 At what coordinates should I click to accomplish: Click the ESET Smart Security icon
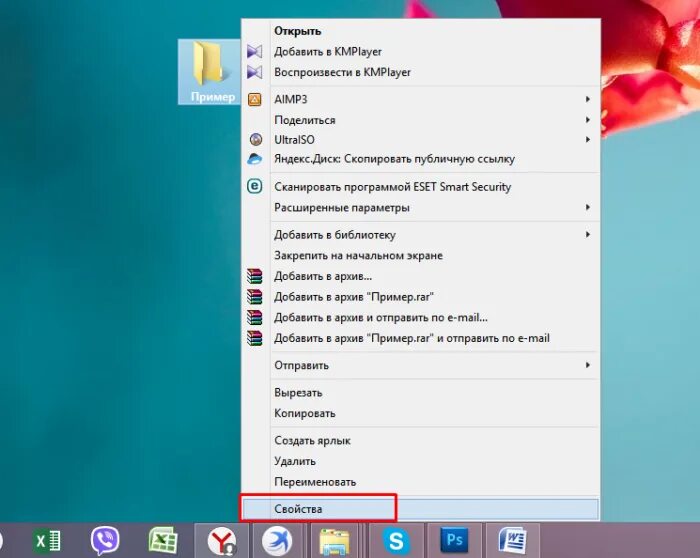pos(254,186)
